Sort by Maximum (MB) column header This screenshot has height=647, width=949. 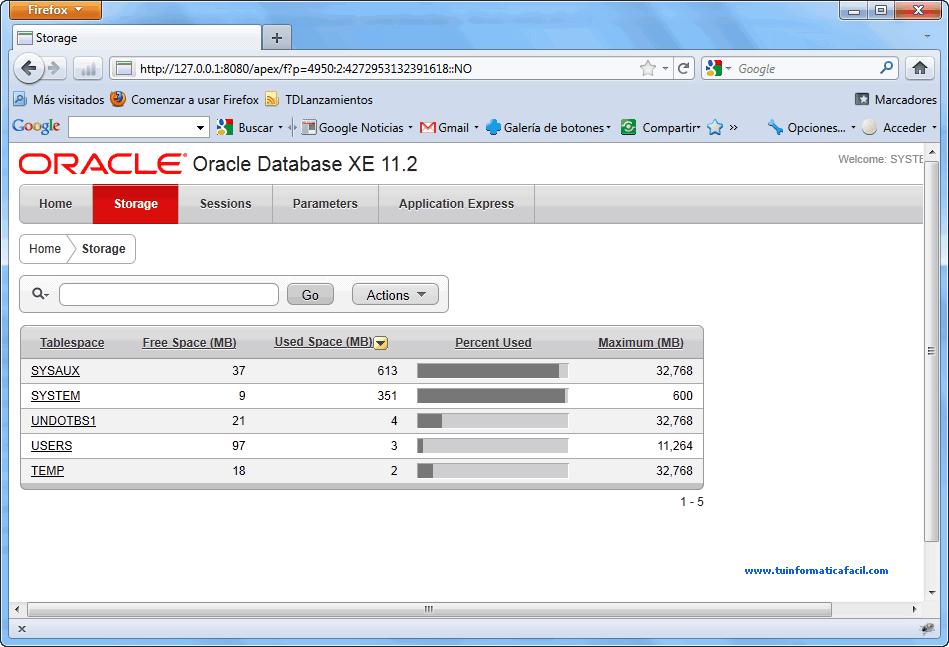[641, 343]
